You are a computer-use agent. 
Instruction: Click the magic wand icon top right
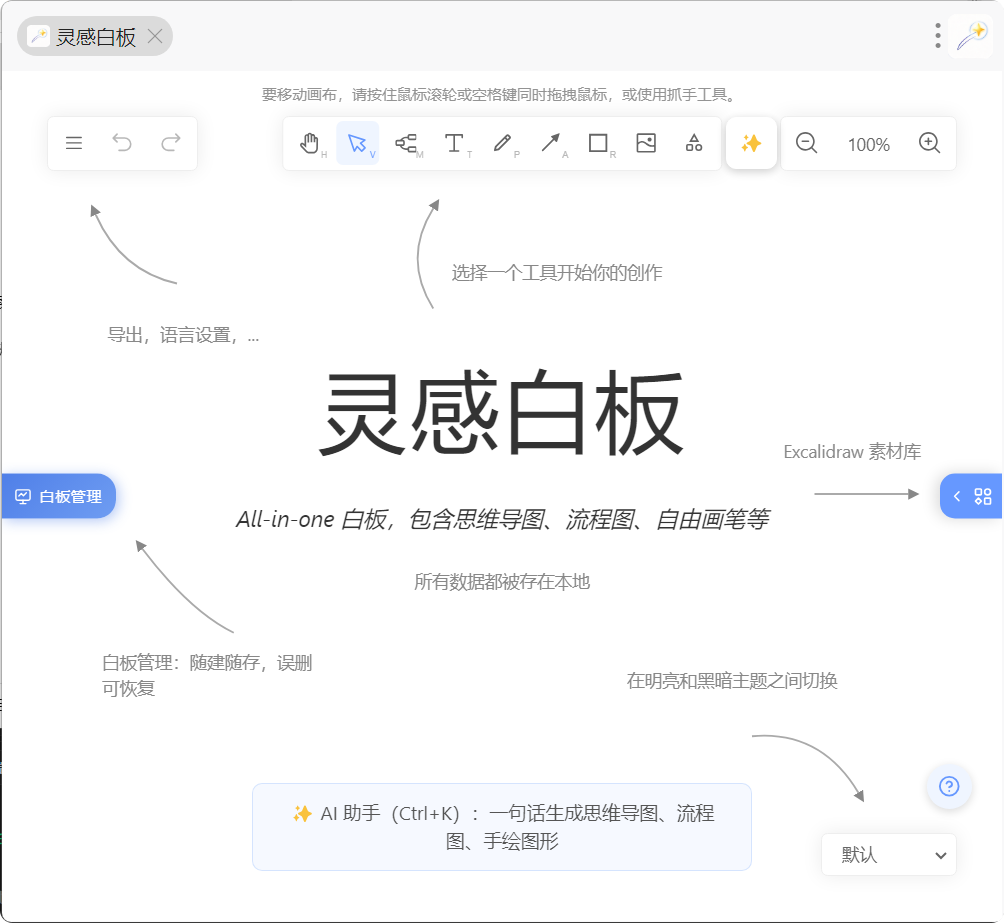(971, 36)
